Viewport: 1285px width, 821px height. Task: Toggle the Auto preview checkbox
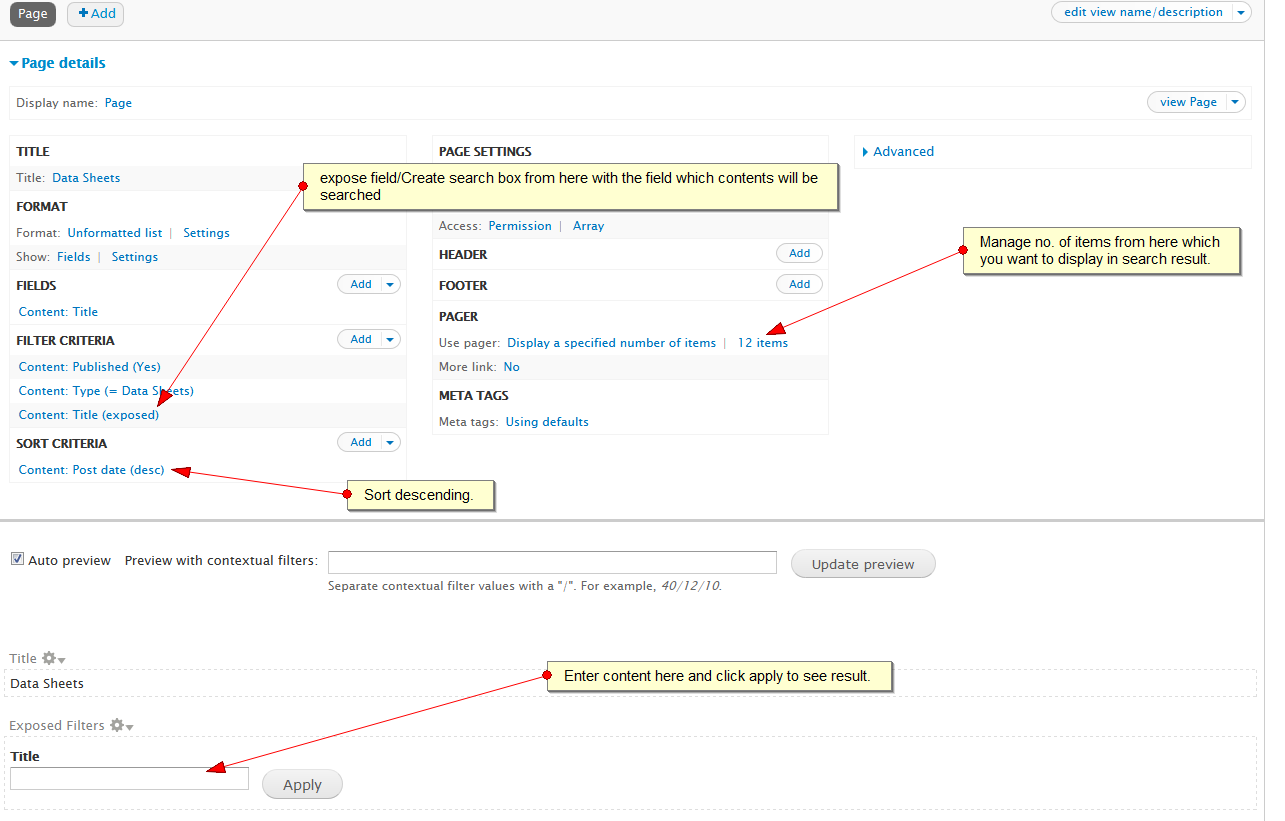17,558
